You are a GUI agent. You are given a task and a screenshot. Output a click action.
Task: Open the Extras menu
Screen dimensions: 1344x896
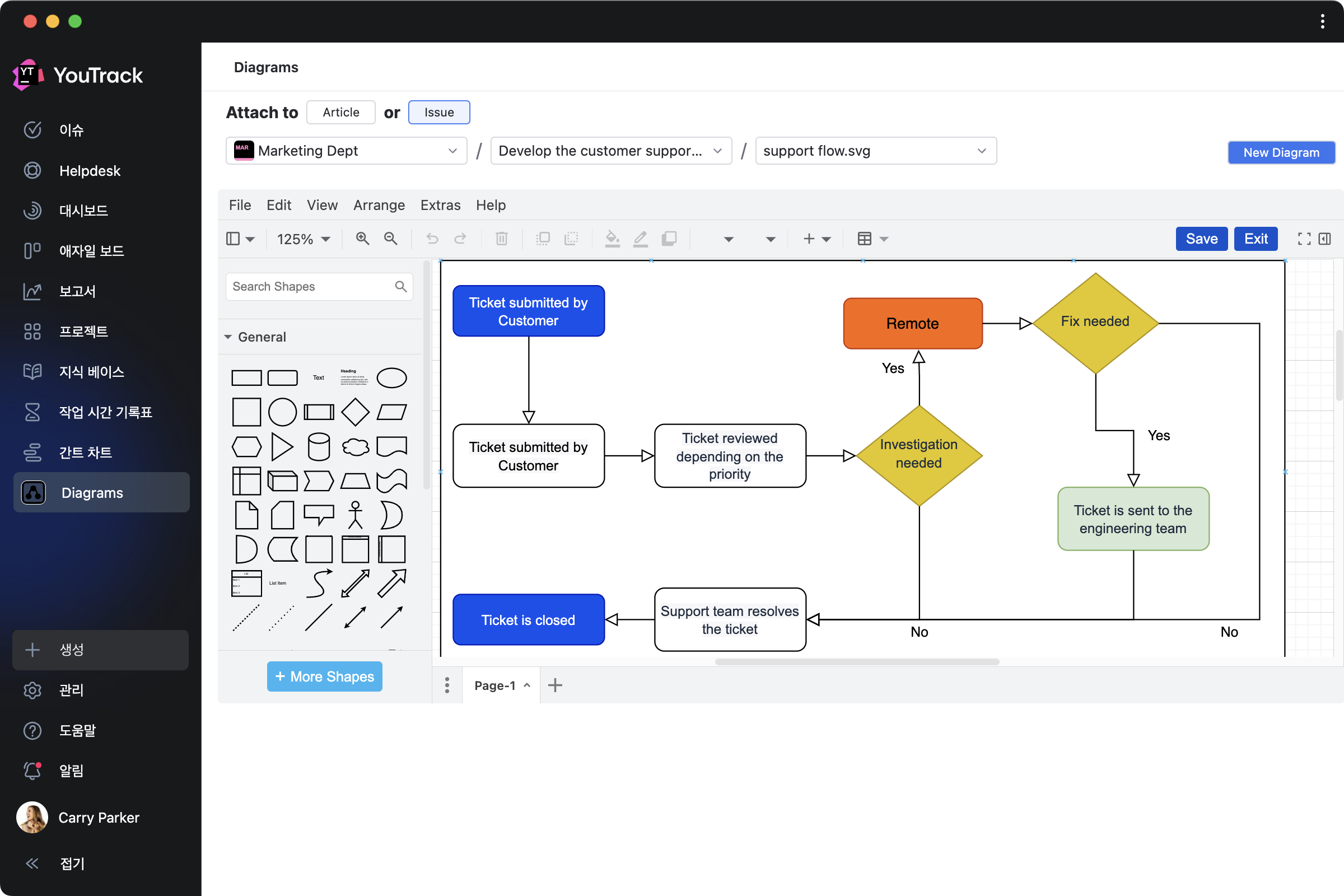440,204
